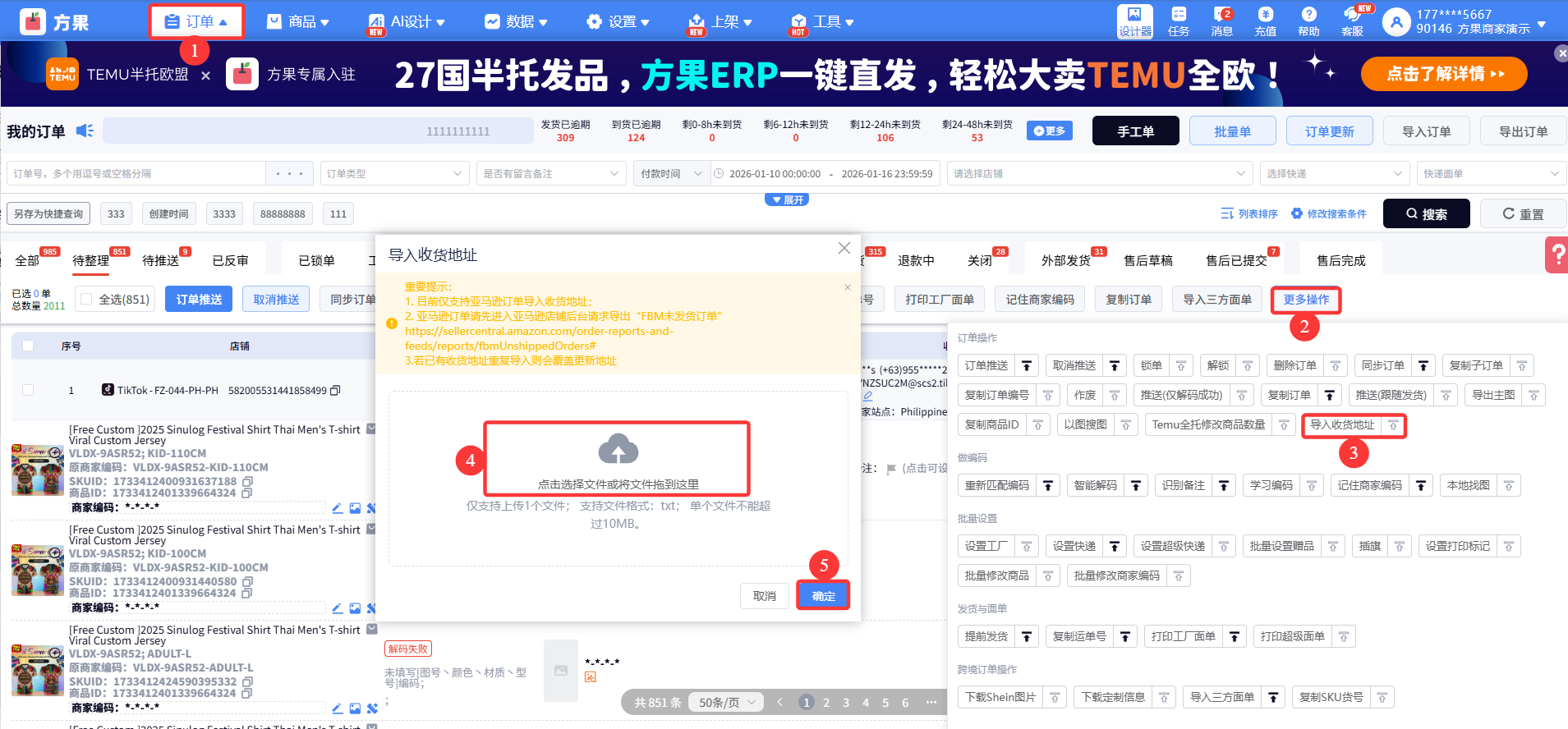Image resolution: width=1568 pixels, height=729 pixels.
Task: Pin the 导出主图 action
Action: pos(1534,395)
